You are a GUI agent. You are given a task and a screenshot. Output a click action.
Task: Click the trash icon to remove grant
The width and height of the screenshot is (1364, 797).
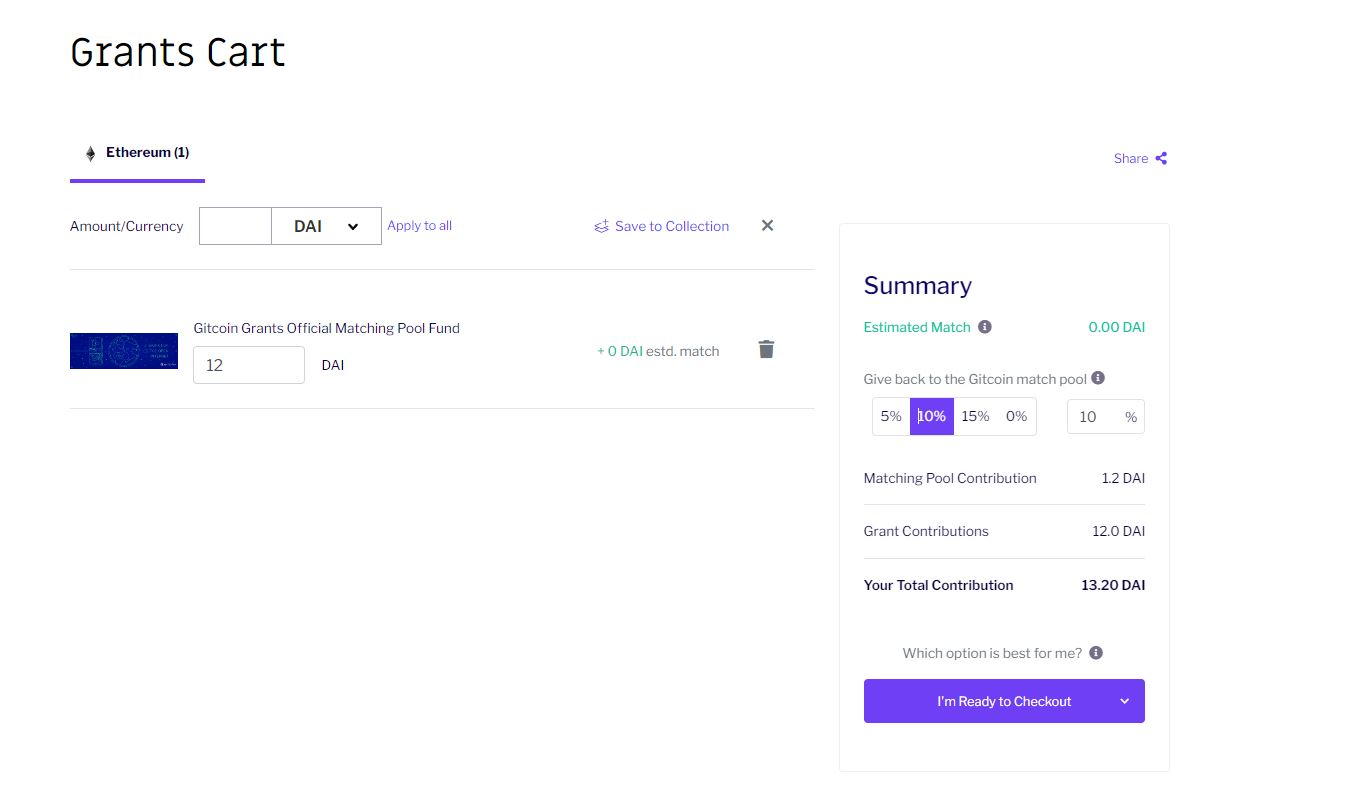click(766, 349)
